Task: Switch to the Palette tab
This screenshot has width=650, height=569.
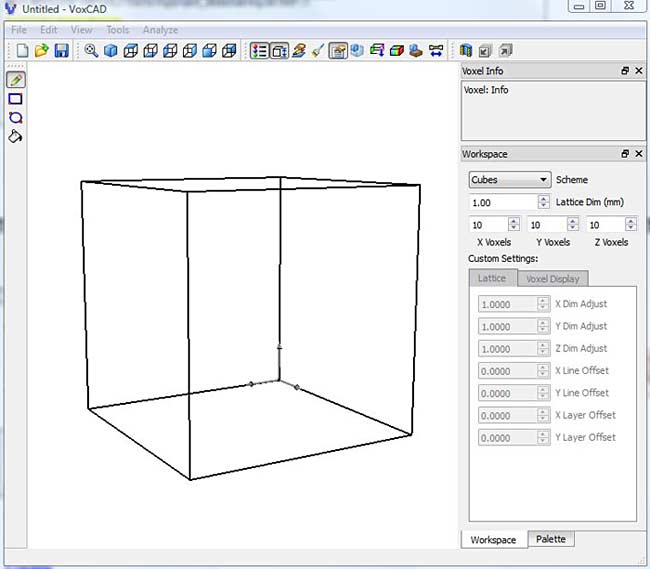Action: [x=551, y=539]
